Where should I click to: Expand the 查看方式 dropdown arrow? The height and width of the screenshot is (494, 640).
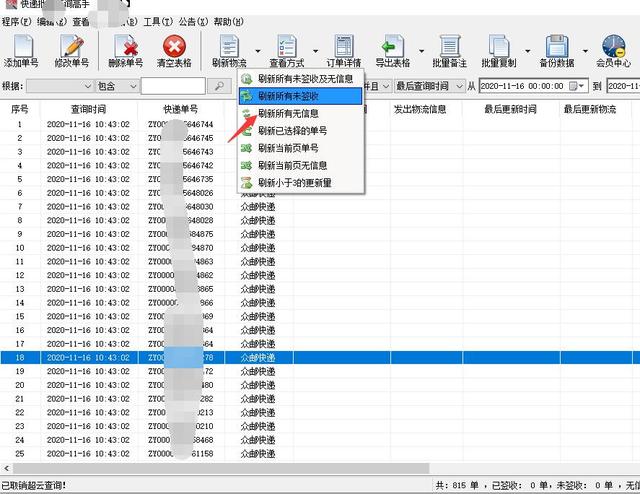[x=315, y=51]
